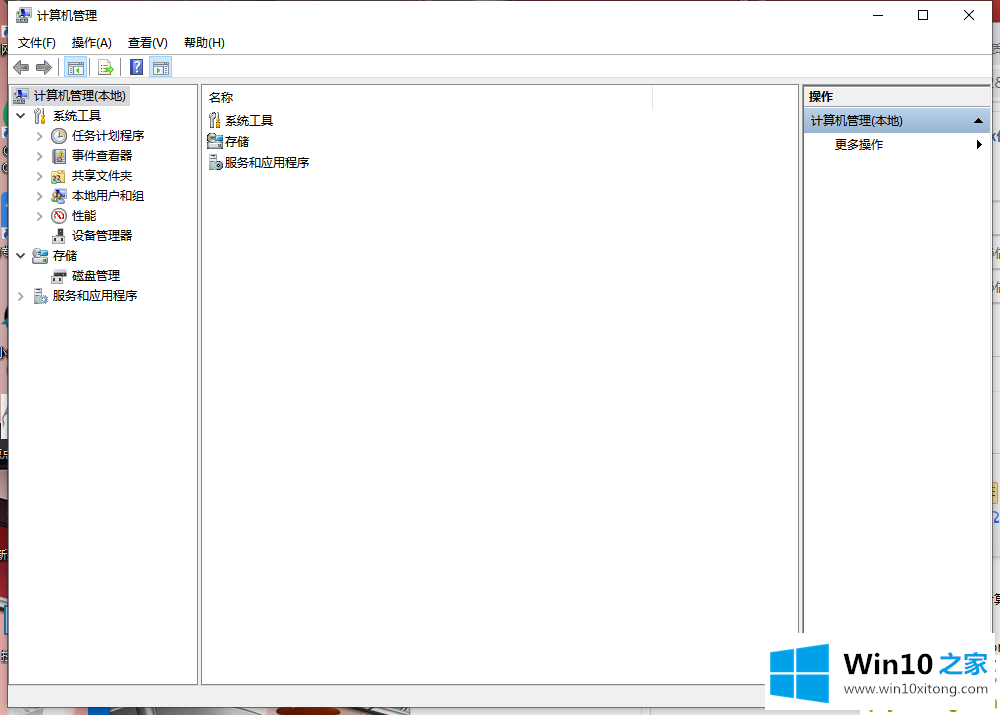1000x715 pixels.
Task: Expand the 性能 node
Action: click(40, 216)
